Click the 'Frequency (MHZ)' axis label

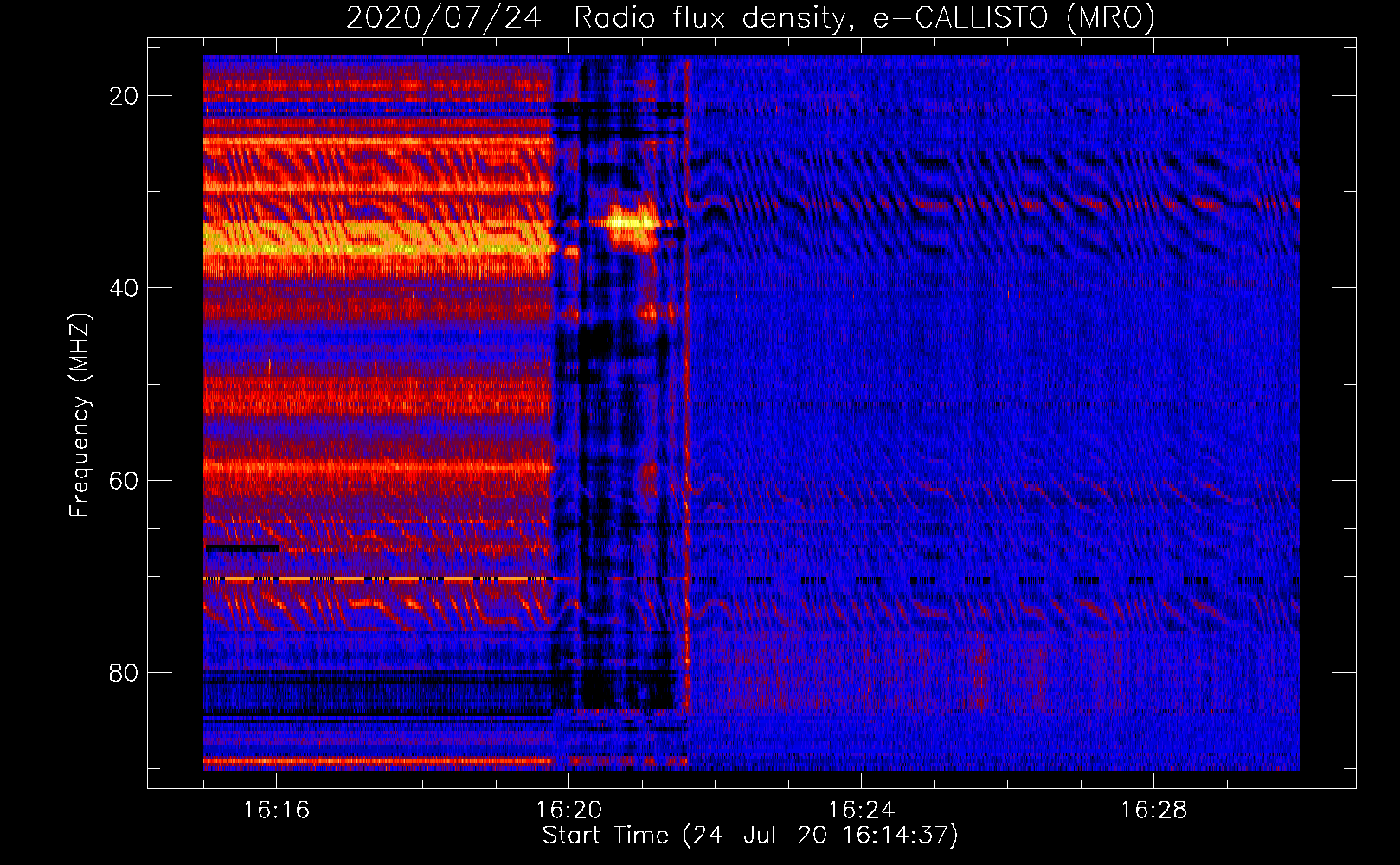coord(80,415)
